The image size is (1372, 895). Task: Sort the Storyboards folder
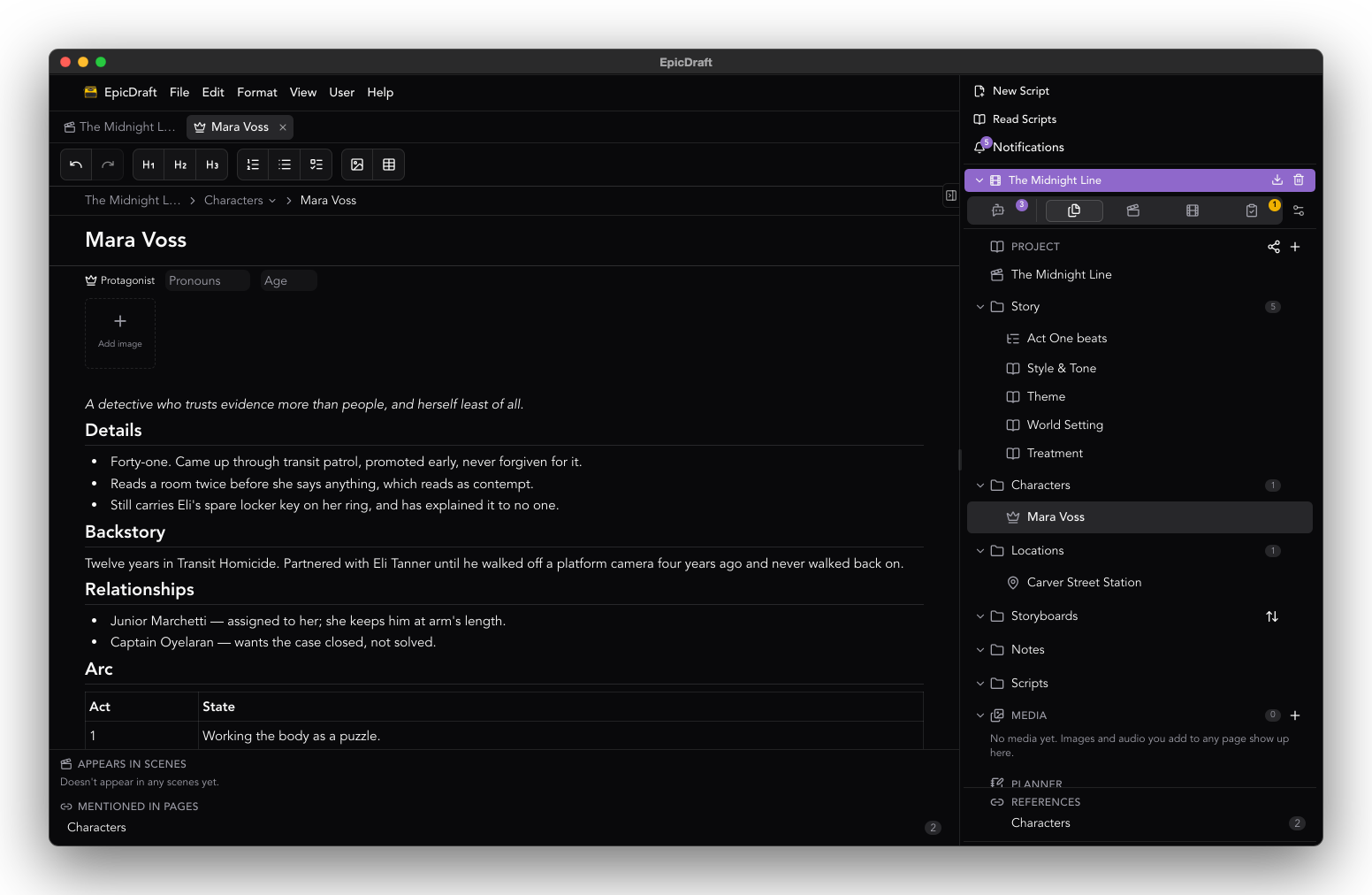click(x=1272, y=616)
